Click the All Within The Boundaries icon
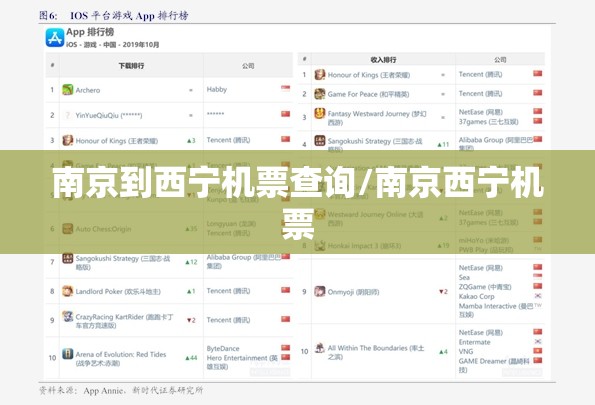 click(320, 348)
